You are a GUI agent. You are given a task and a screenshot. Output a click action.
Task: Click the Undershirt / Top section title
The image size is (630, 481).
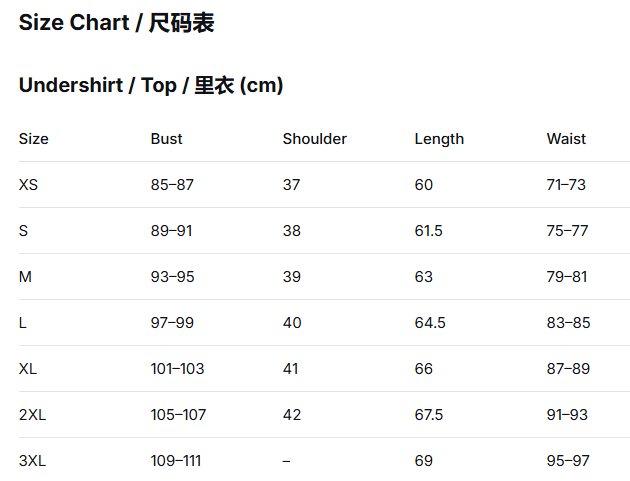[151, 86]
